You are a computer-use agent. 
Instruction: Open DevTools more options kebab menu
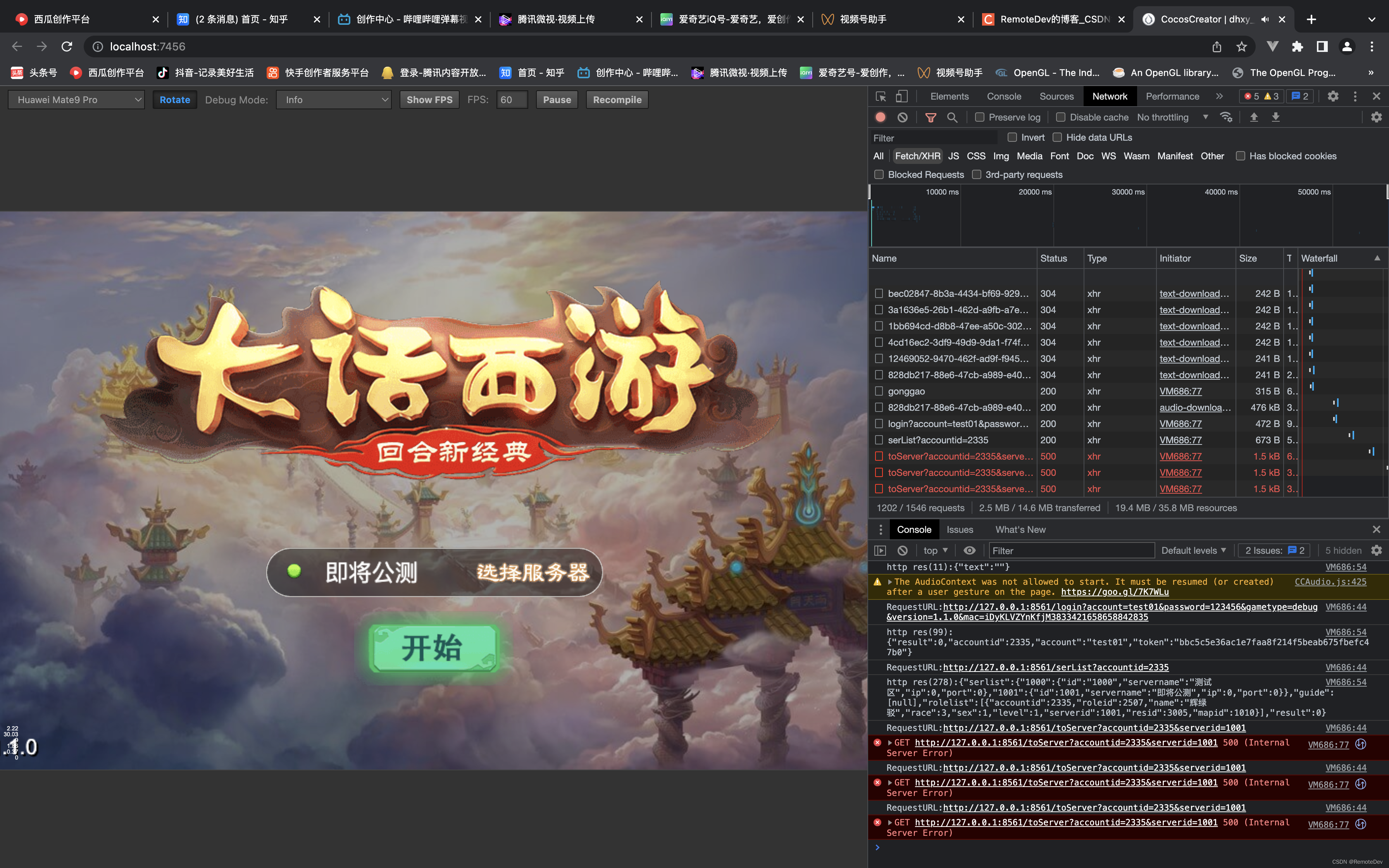(1355, 96)
